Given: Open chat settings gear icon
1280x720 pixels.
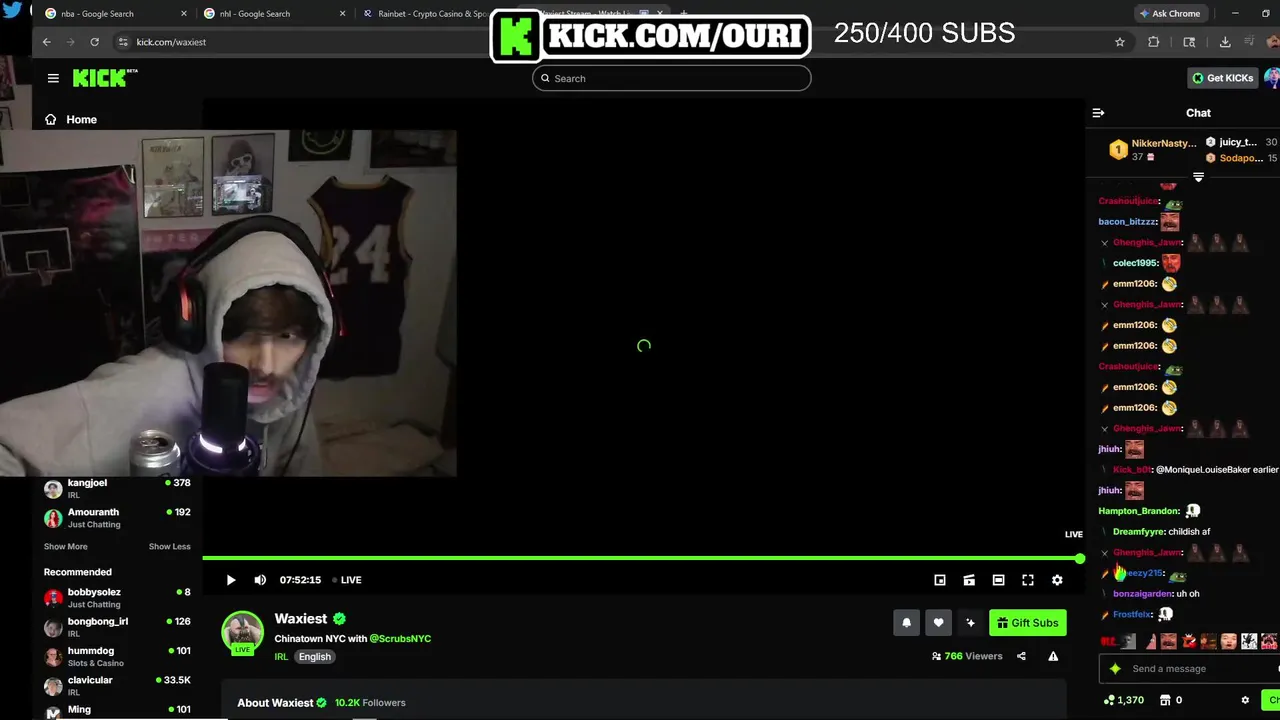Looking at the screenshot, I should coord(1245,700).
